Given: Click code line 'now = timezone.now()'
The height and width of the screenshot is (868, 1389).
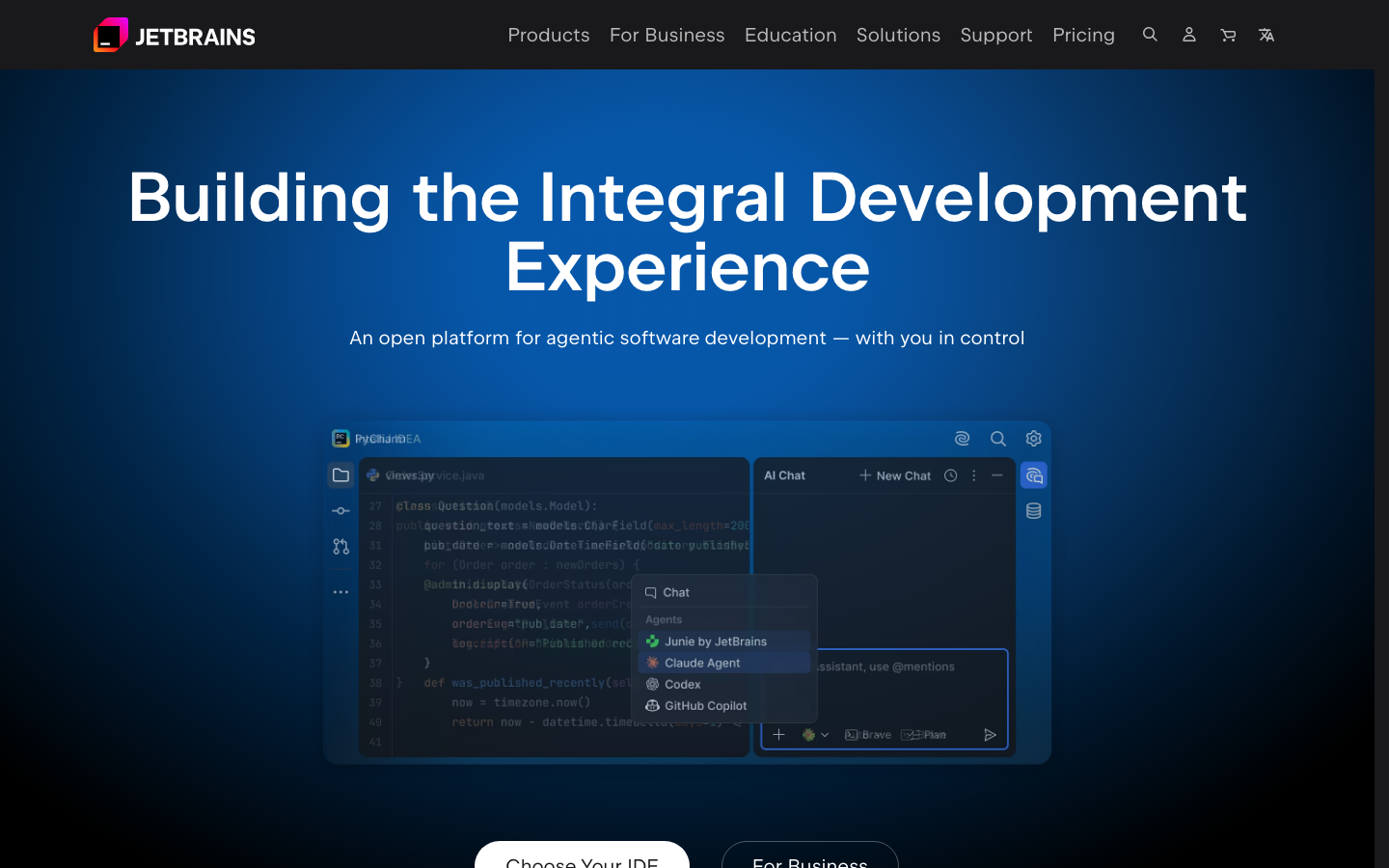Looking at the screenshot, I should click(521, 702).
